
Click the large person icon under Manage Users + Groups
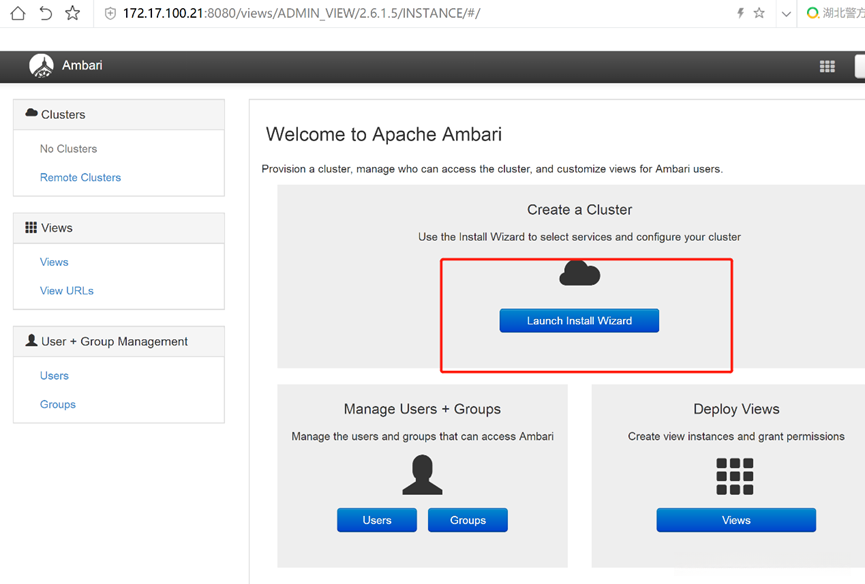coord(422,475)
